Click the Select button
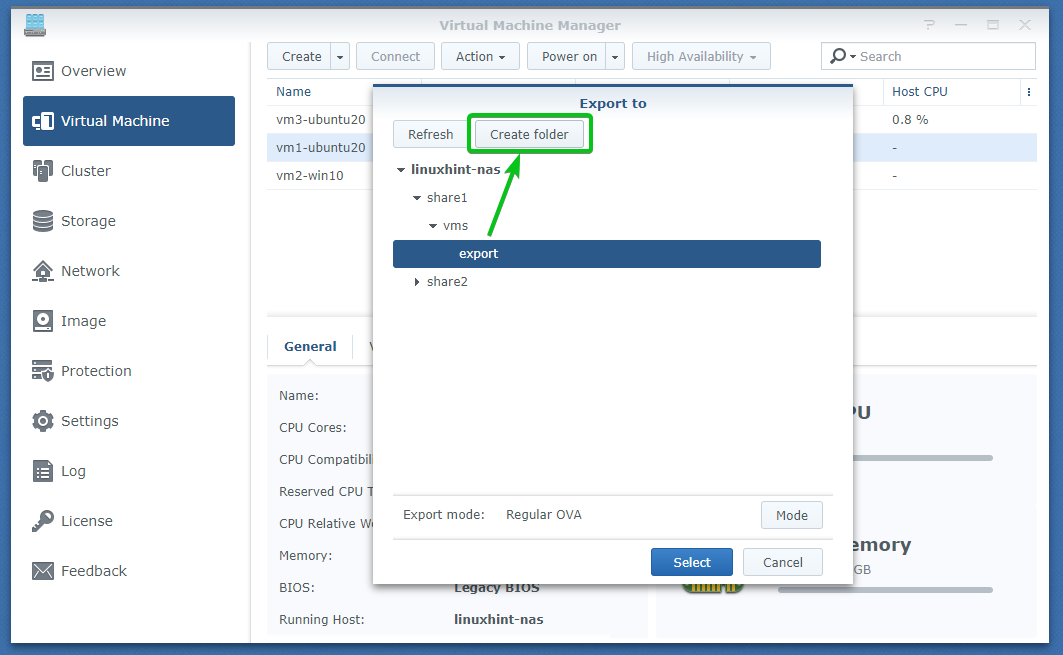The height and width of the screenshot is (655, 1063). tap(691, 562)
